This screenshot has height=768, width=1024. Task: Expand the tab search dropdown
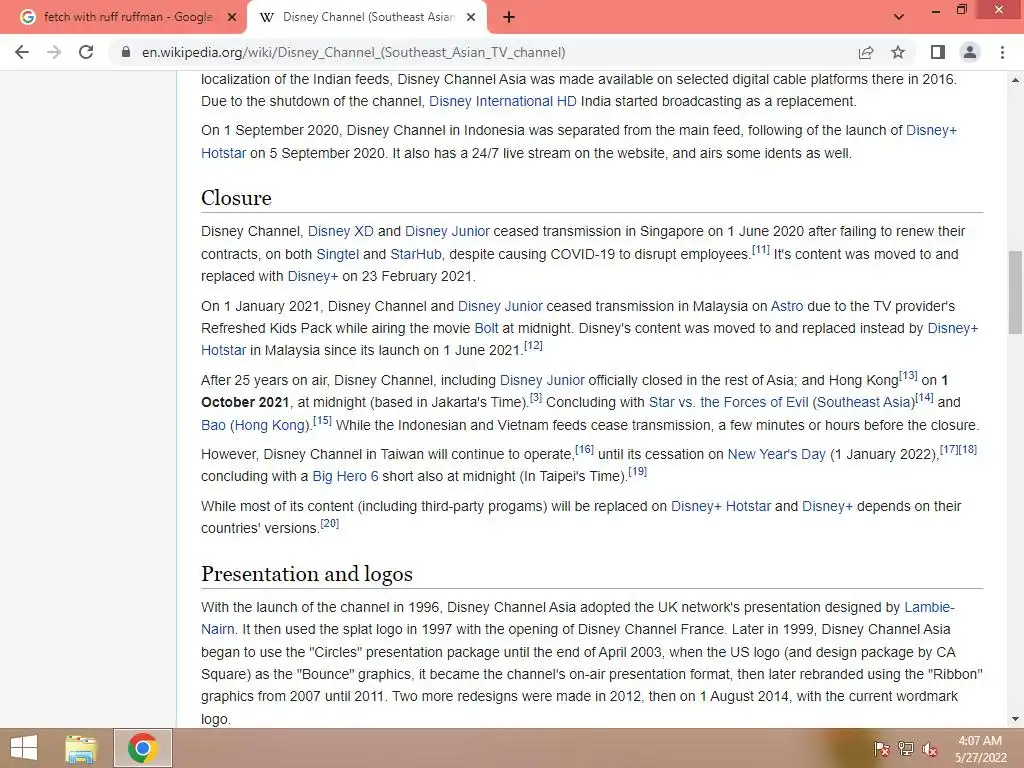[x=899, y=17]
